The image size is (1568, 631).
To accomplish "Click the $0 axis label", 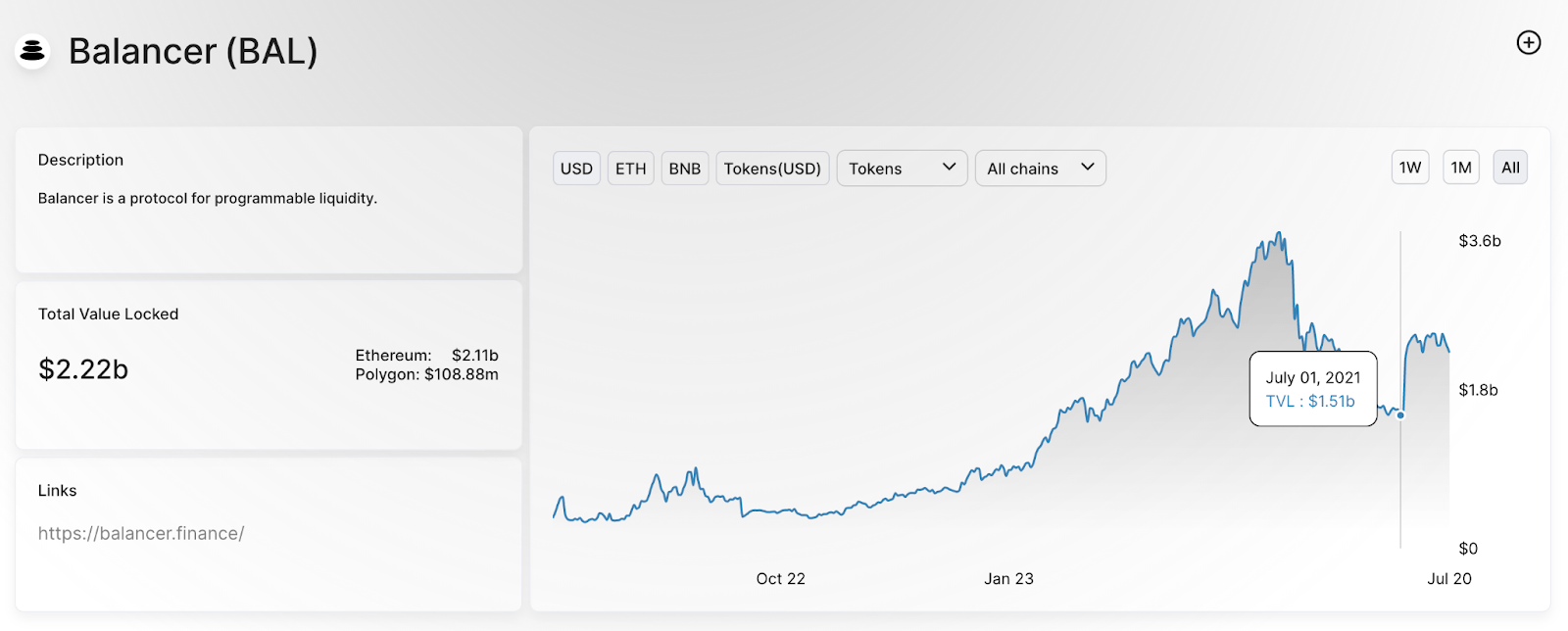I will (x=1468, y=549).
